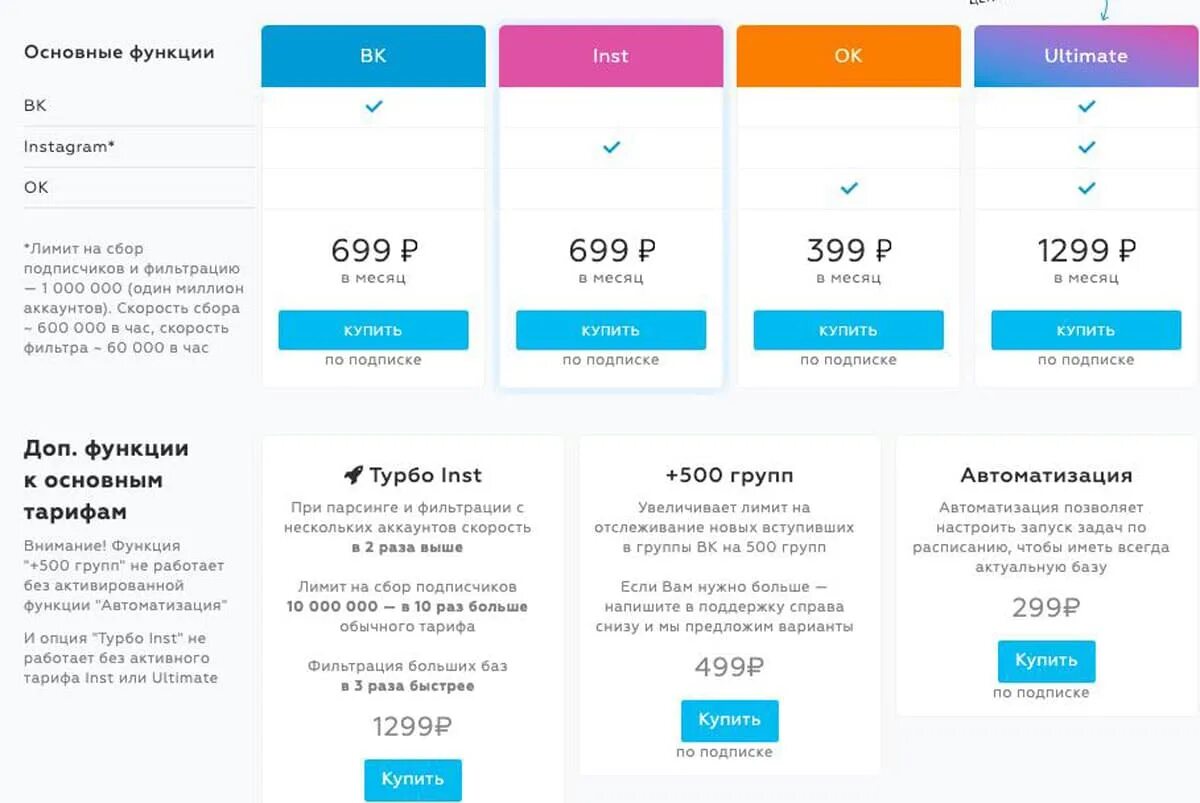Buy the Ultimate plan for 1299 ₽

point(1086,330)
